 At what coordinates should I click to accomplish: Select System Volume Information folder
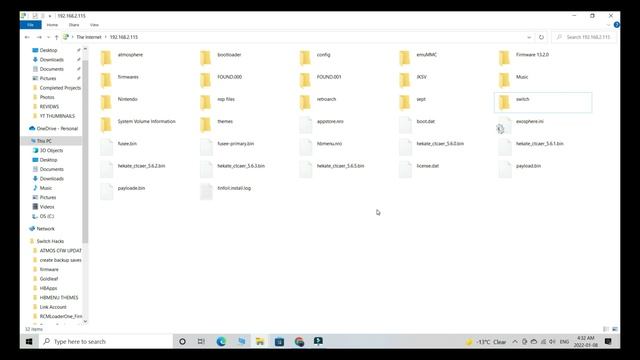pyautogui.click(x=147, y=122)
